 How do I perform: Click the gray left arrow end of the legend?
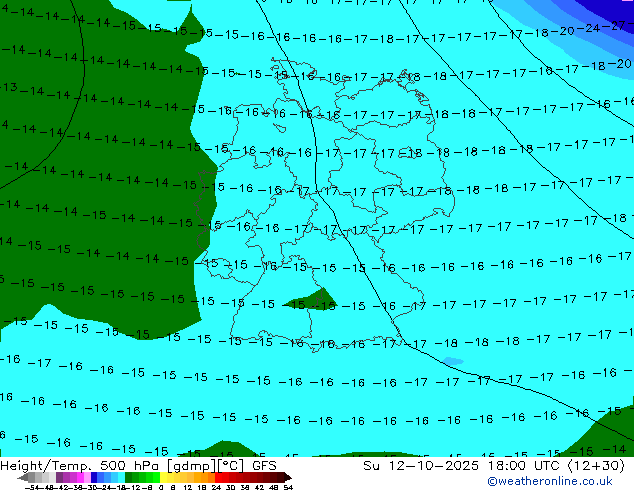(23, 477)
